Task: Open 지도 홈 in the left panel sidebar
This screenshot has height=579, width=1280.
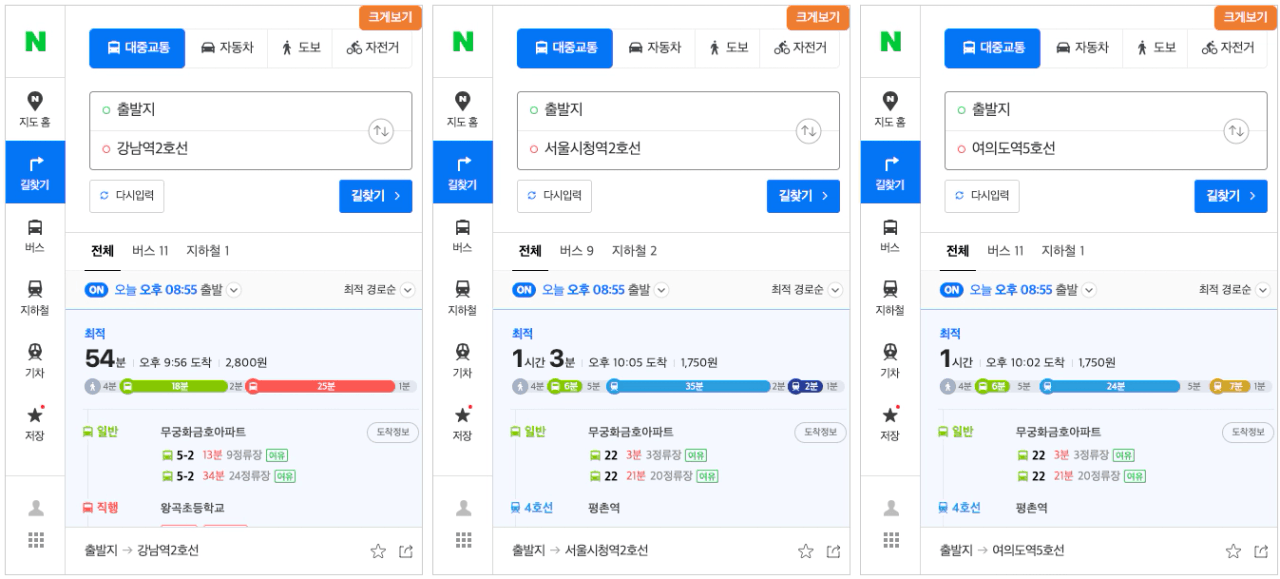Action: (x=35, y=109)
